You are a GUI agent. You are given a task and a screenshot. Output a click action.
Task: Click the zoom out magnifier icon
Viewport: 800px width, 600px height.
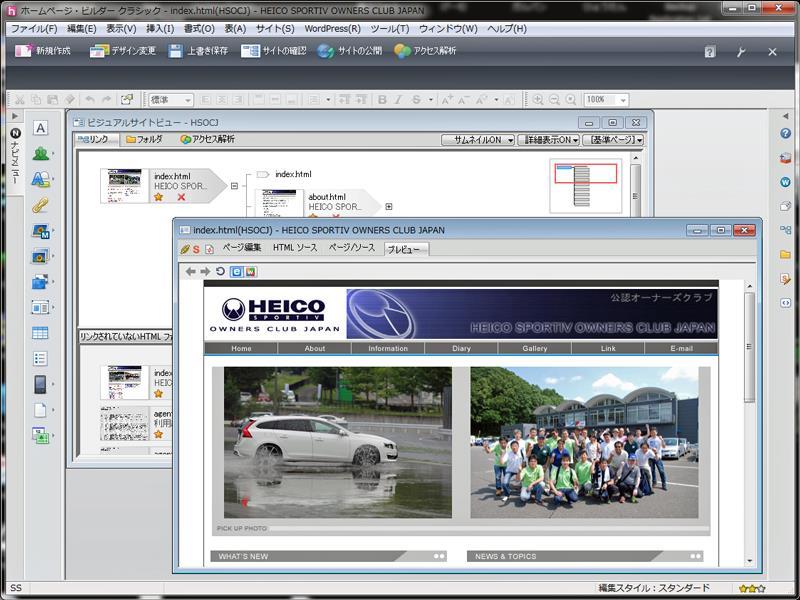tap(554, 100)
